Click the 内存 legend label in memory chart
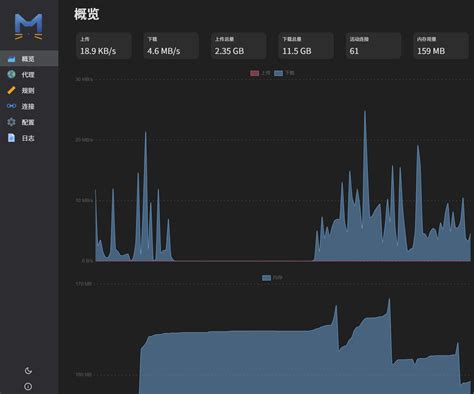This screenshot has height=394, width=474. [278, 277]
